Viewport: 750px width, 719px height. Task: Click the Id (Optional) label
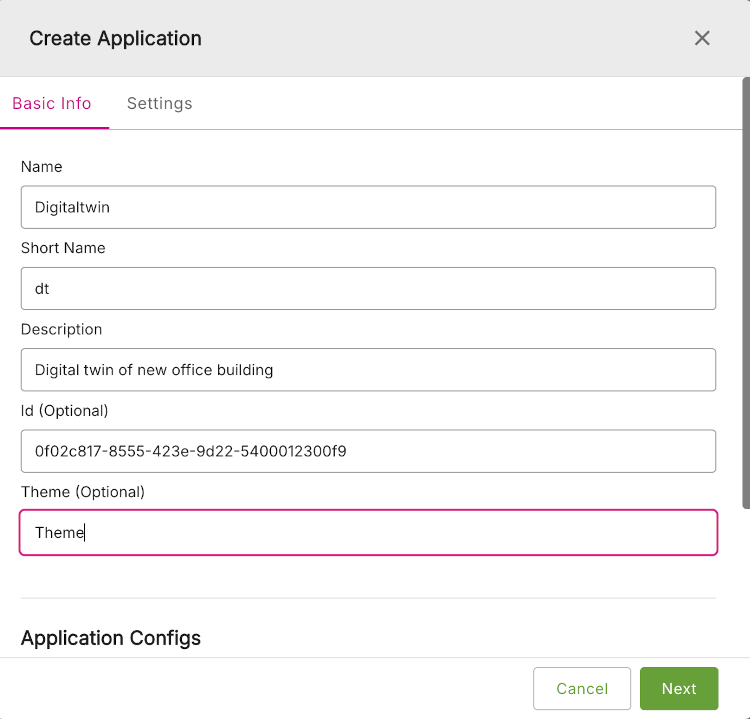(65, 411)
